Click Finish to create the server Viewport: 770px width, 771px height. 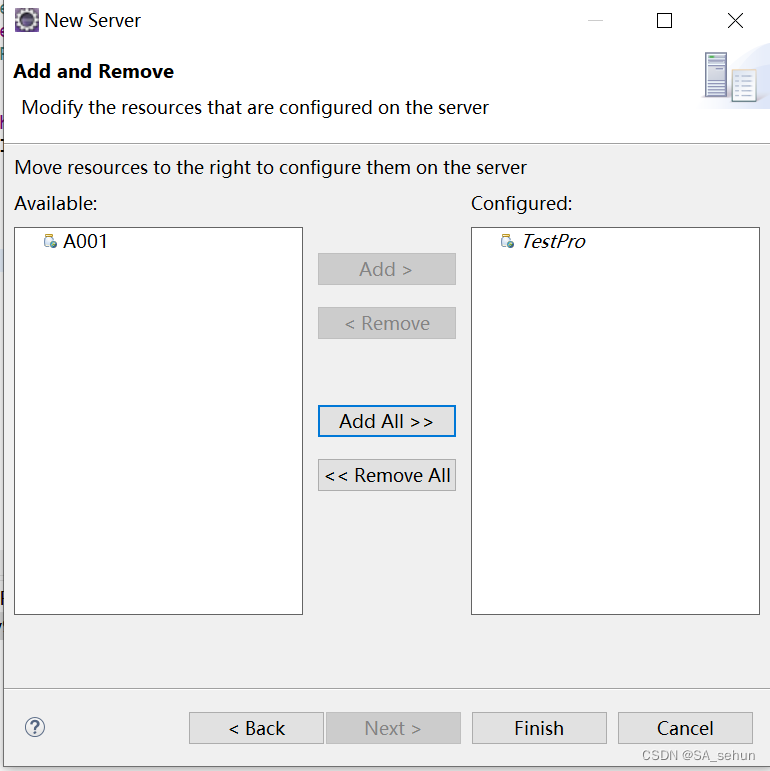click(539, 728)
